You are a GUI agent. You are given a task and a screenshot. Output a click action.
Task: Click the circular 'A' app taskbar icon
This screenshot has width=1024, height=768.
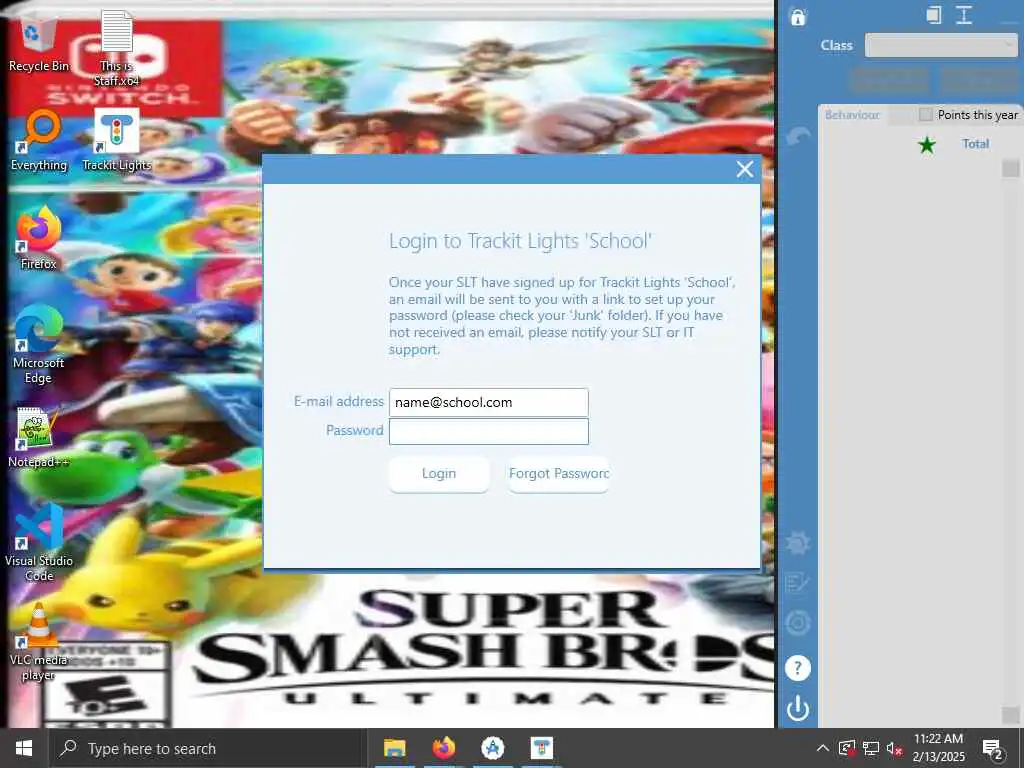click(493, 748)
